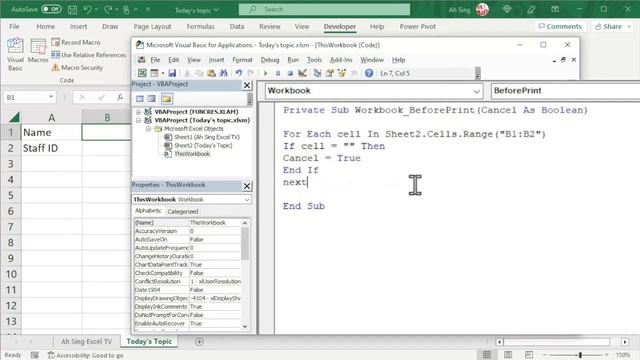Open the VBA Tools menu
The image size is (640, 360).
click(314, 60)
